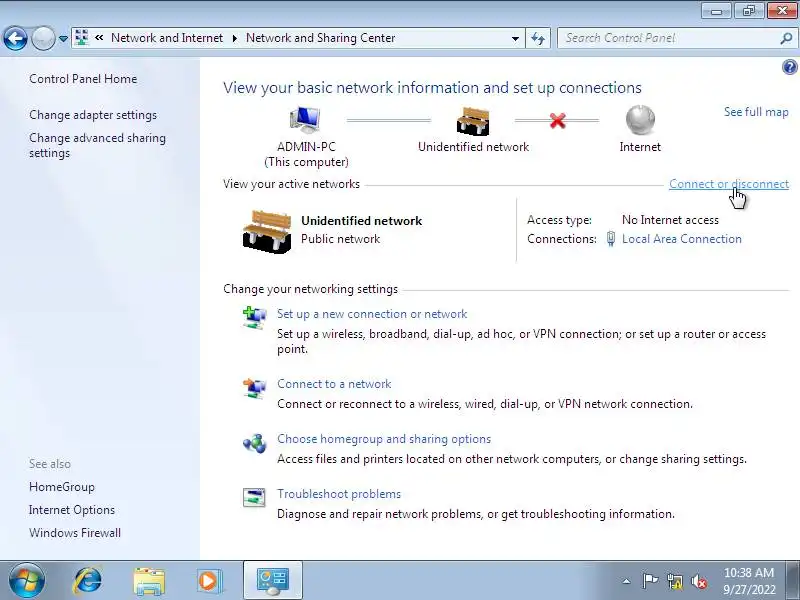Launch Windows Media Player from taskbar

coord(209,581)
